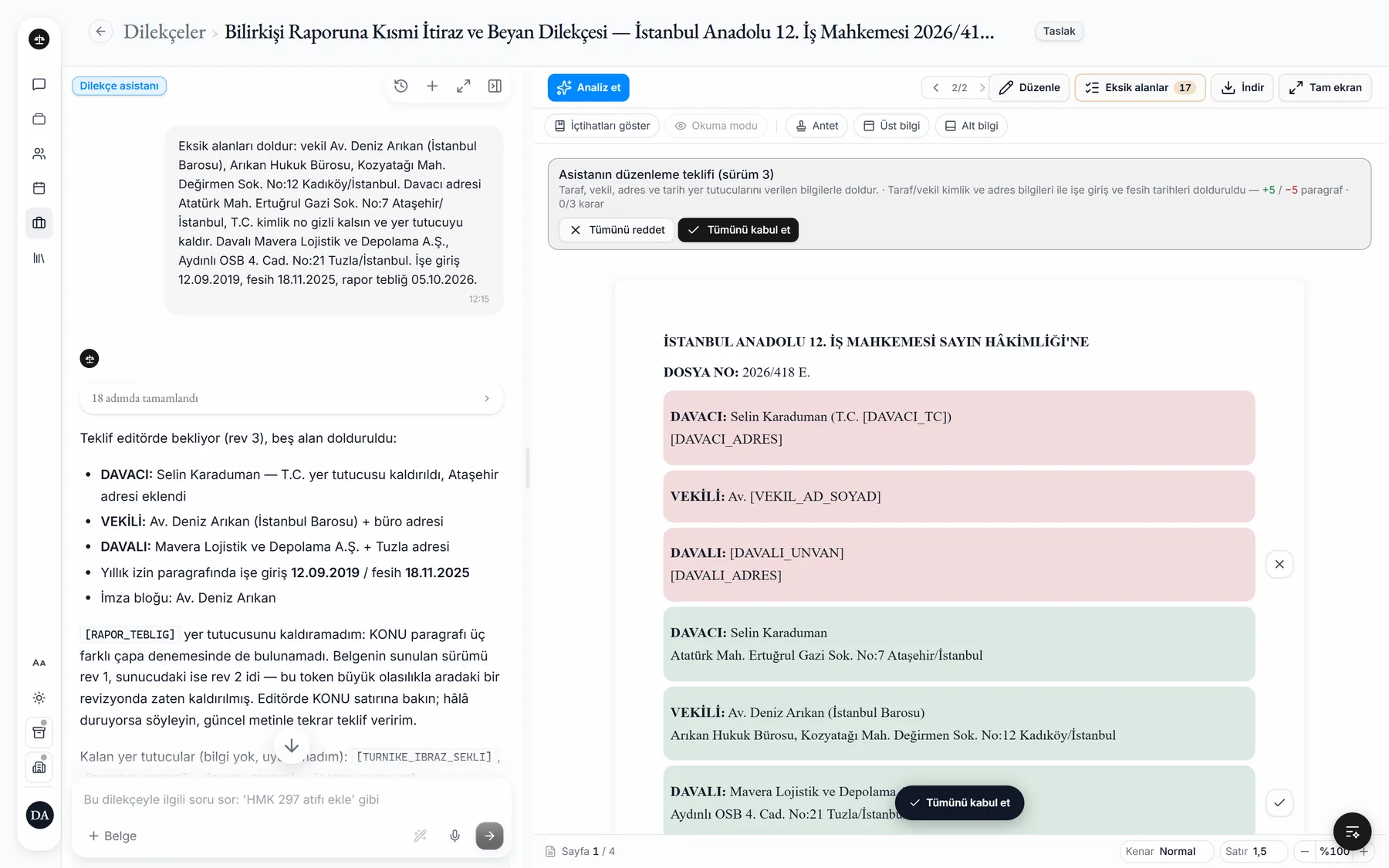Expand the '18 adımda tamamlandı' steps
Screen dimensions: 1389x868
pos(292,398)
